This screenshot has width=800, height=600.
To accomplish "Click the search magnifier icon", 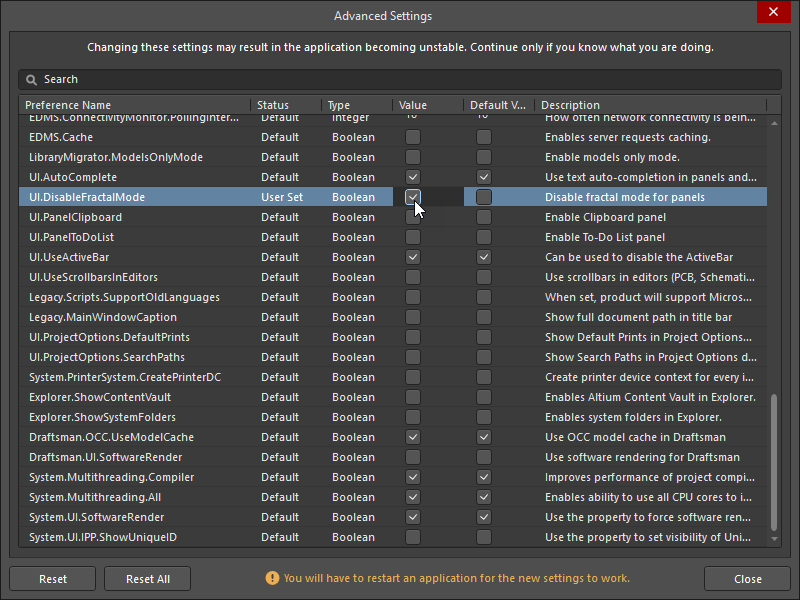I will tap(31, 80).
